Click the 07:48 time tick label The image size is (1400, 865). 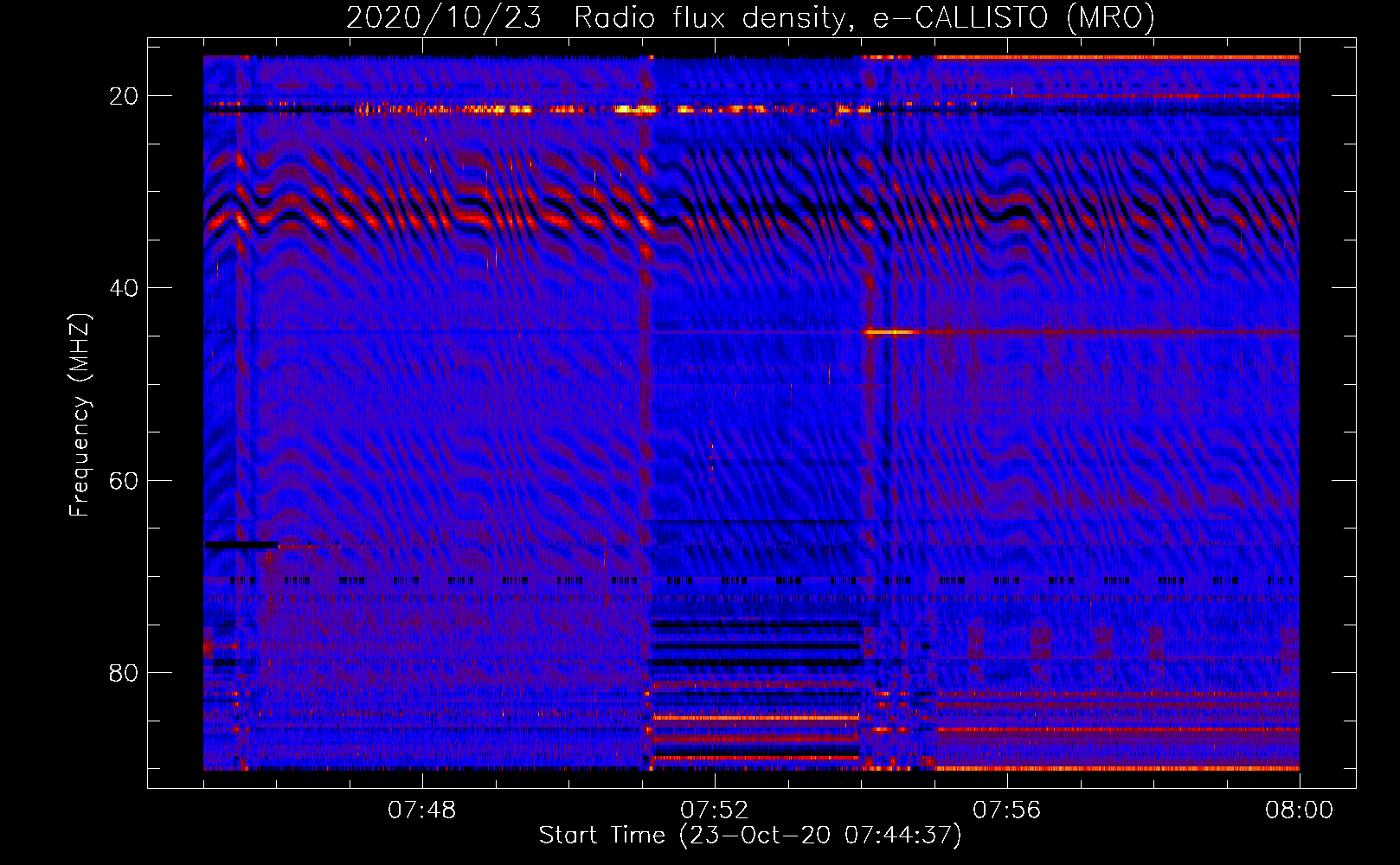click(x=422, y=811)
